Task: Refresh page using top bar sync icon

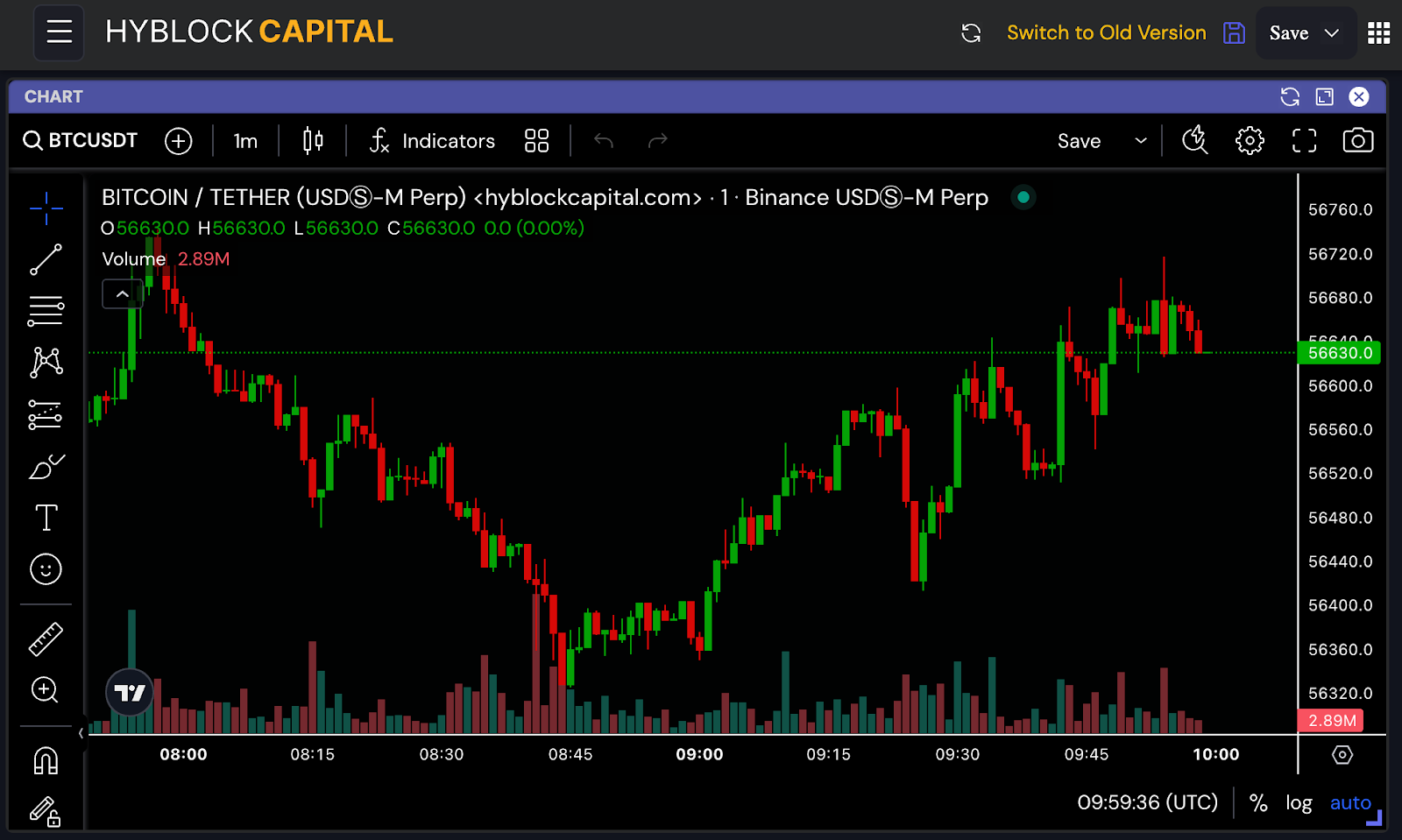Action: 971,33
